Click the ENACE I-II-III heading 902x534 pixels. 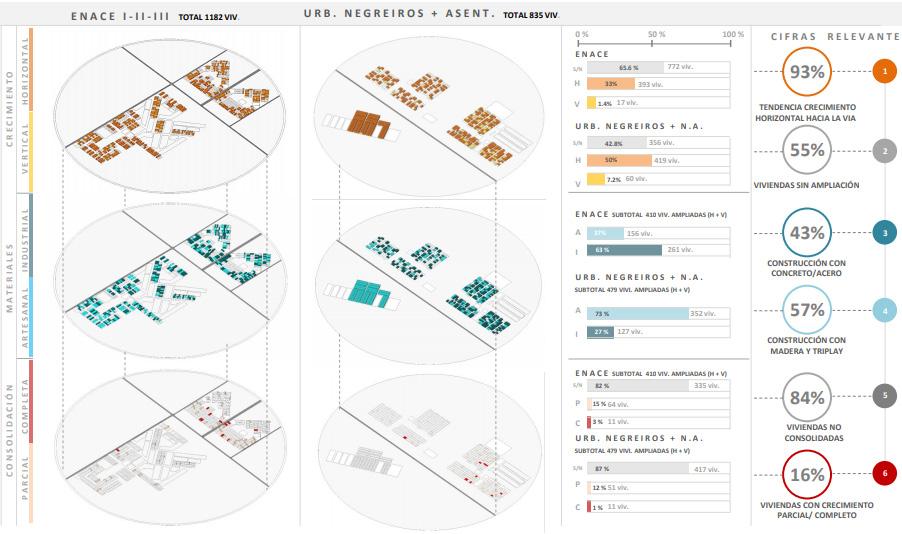point(120,17)
